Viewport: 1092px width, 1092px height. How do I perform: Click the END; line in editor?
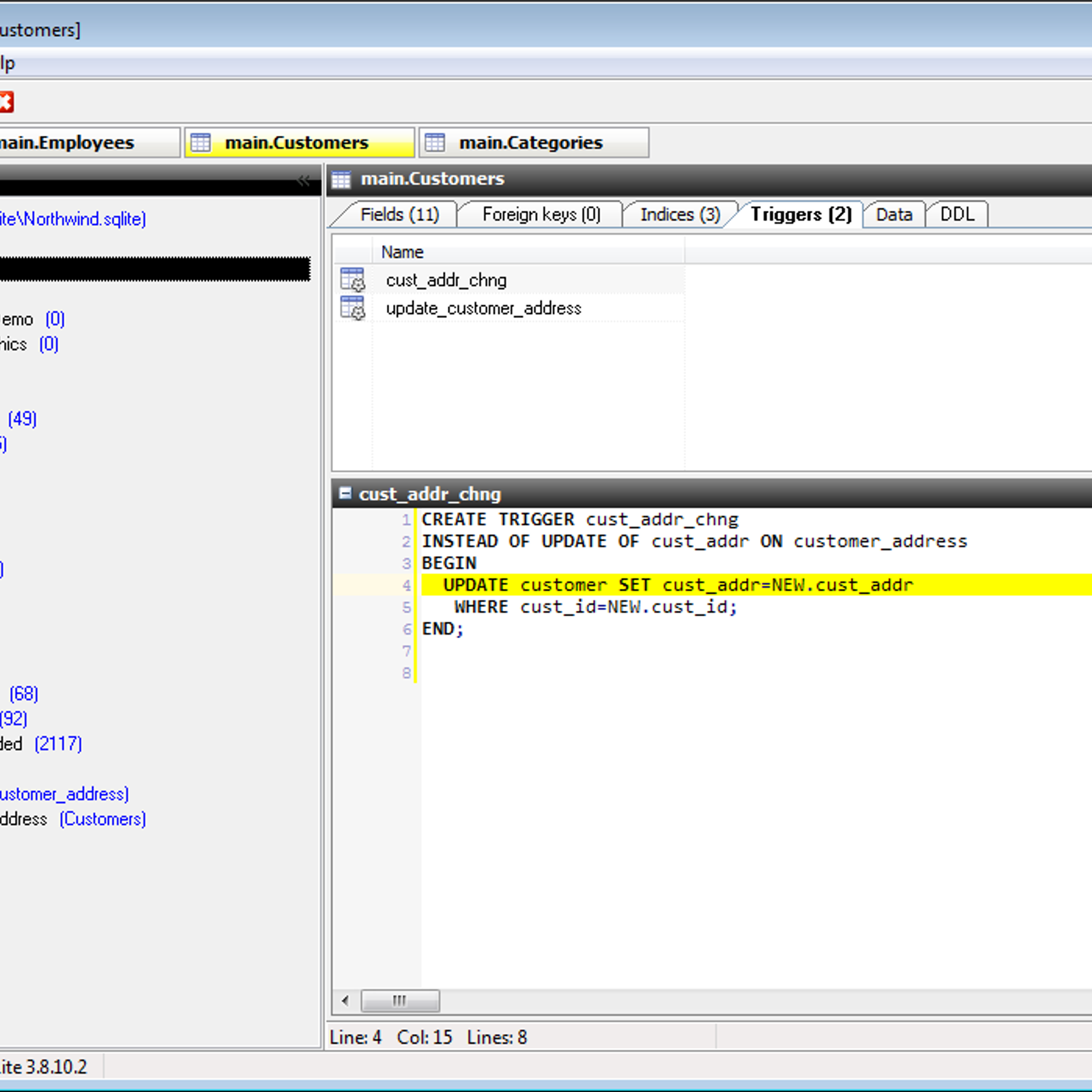443,629
